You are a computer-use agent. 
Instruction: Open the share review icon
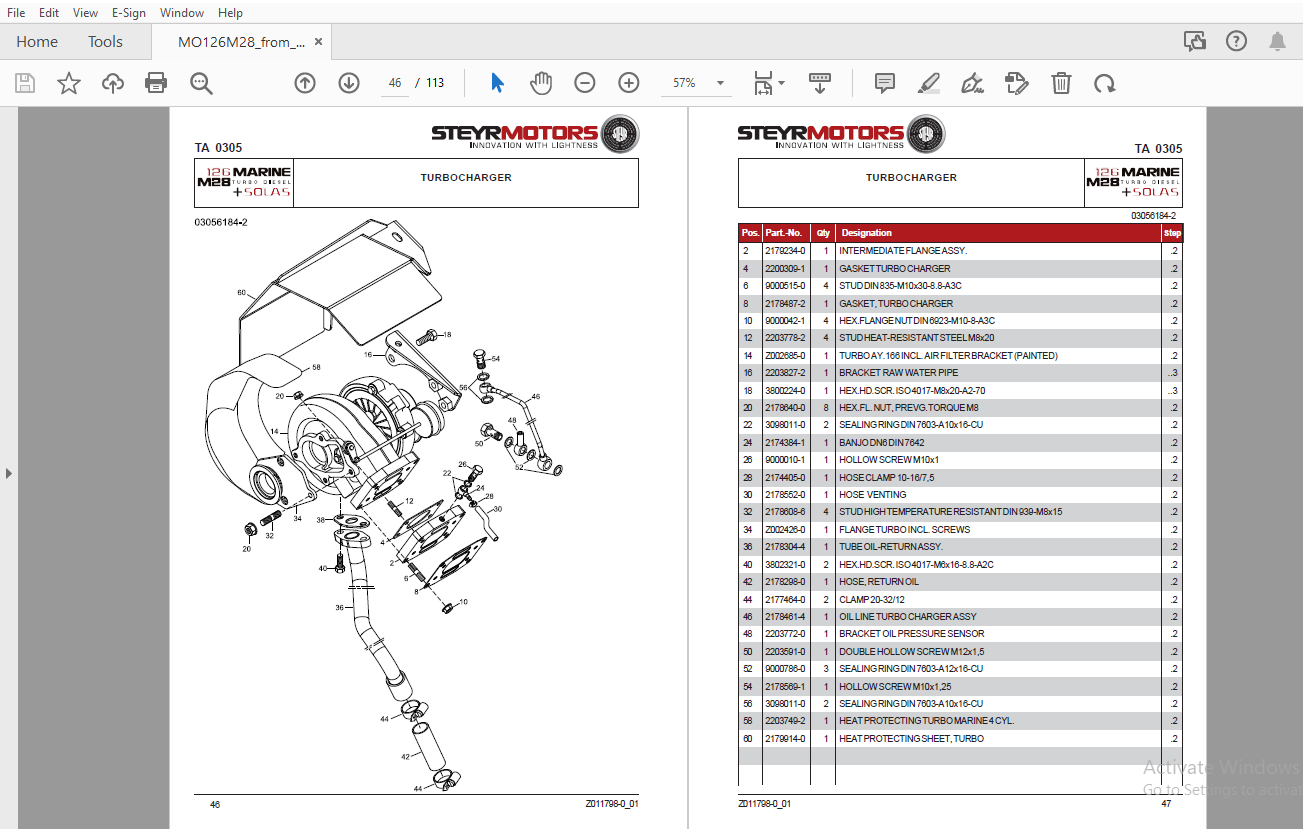(1194, 41)
